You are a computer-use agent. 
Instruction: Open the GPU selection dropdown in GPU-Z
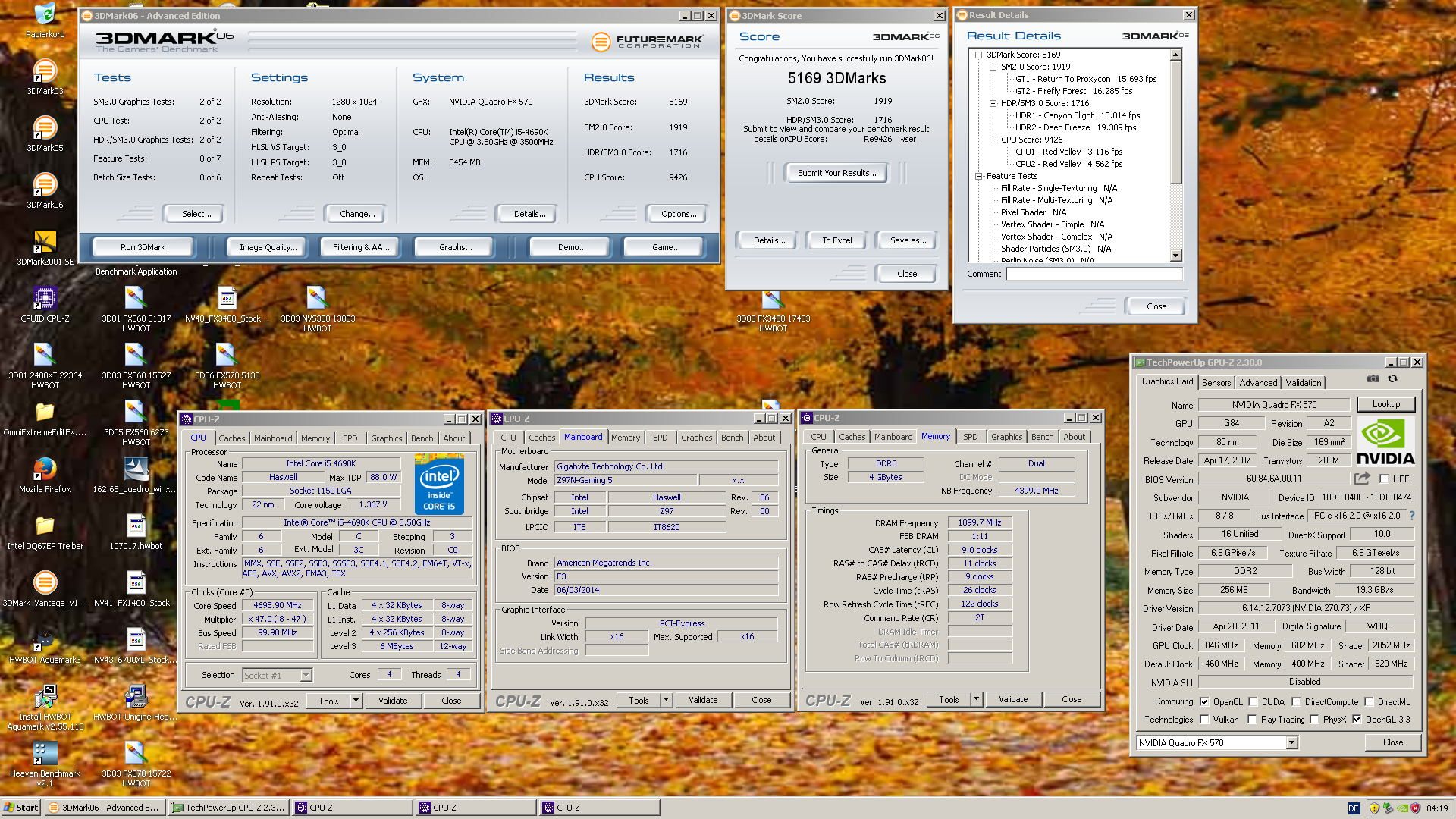[1291, 743]
